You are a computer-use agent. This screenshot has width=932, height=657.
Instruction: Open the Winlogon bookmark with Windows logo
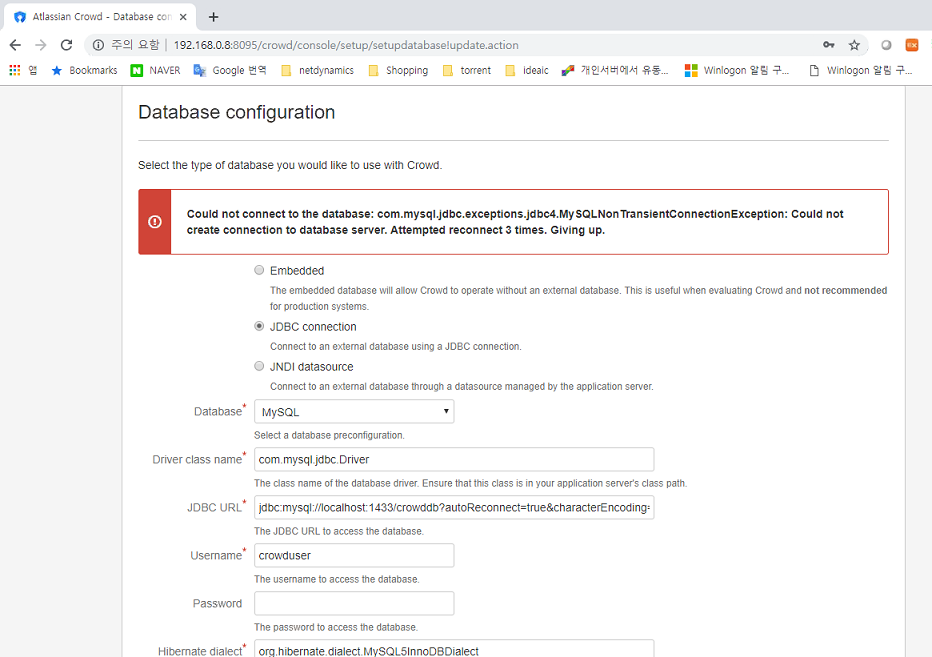pos(737,70)
